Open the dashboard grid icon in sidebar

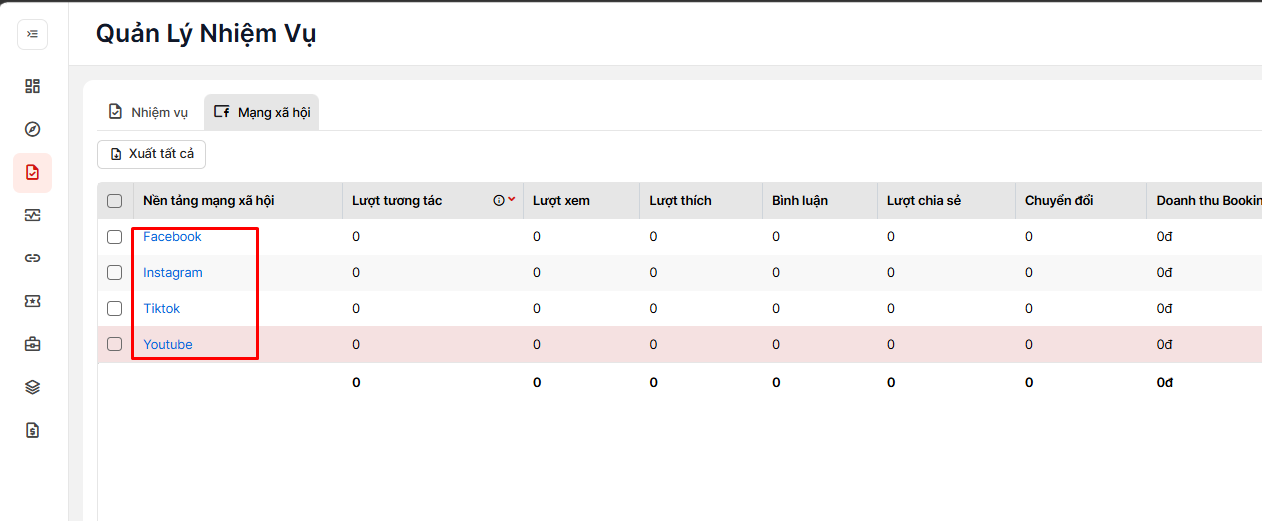[x=32, y=86]
